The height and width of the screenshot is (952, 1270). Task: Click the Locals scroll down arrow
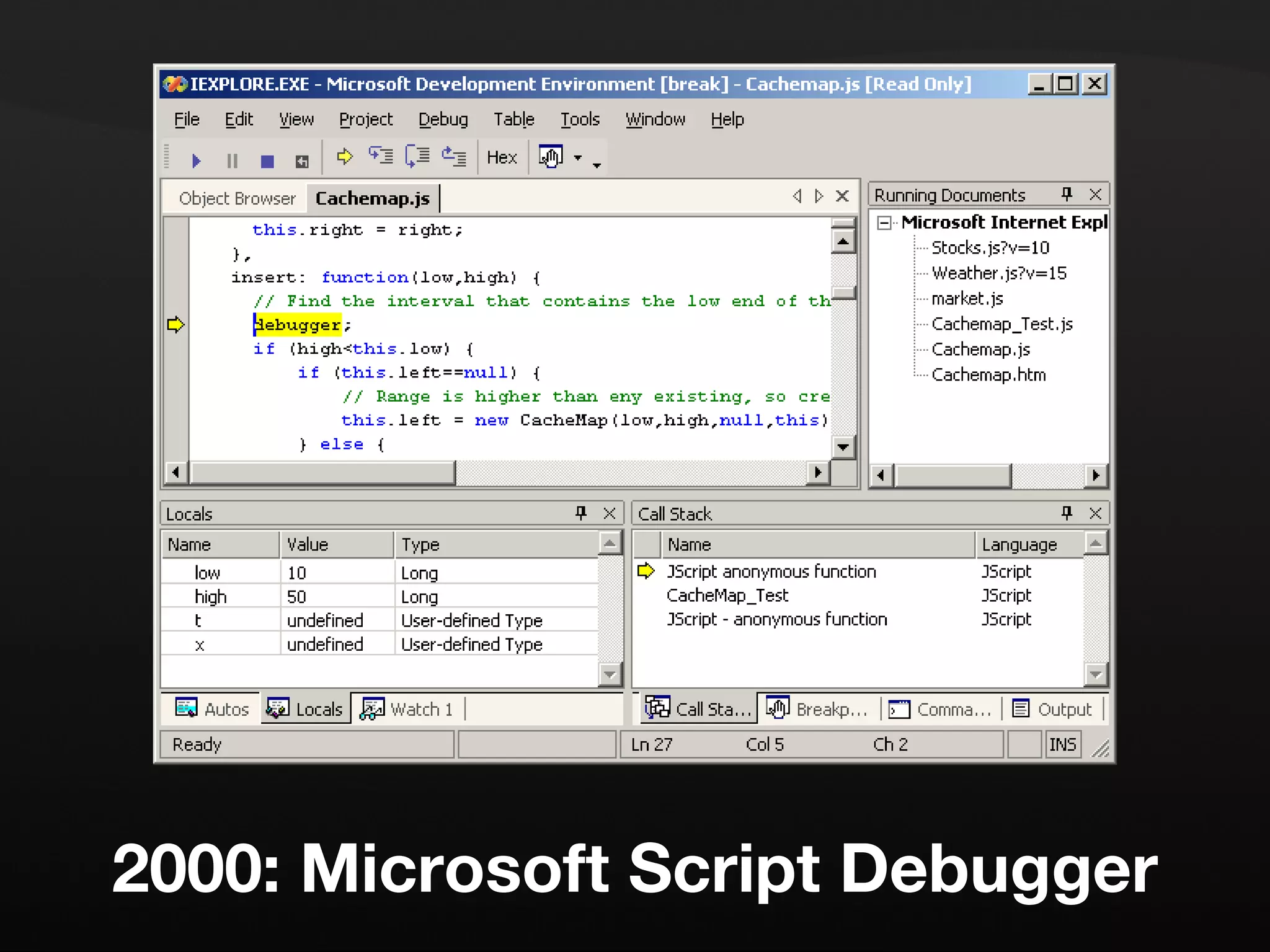pyautogui.click(x=610, y=674)
